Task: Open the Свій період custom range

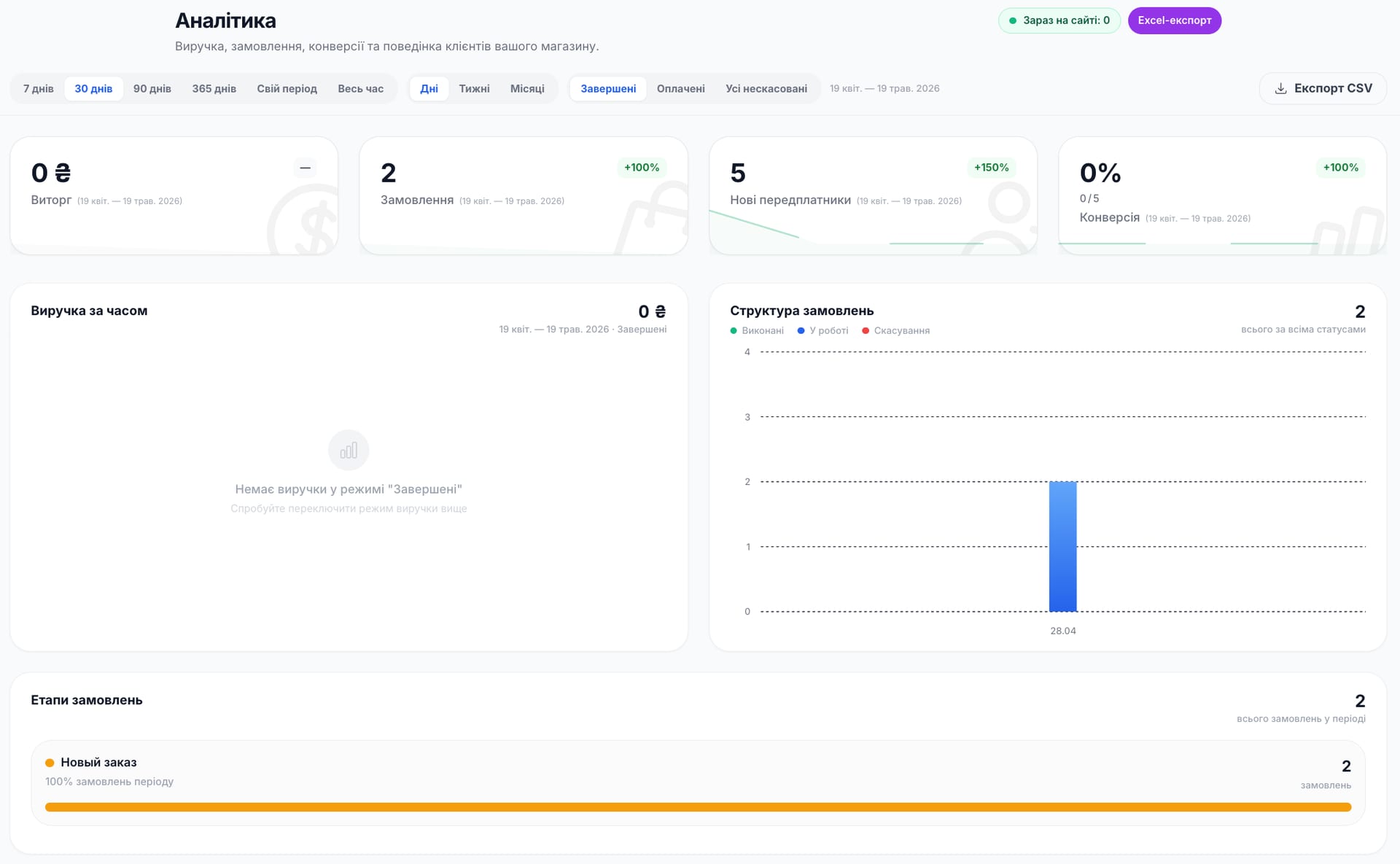Action: [x=287, y=88]
